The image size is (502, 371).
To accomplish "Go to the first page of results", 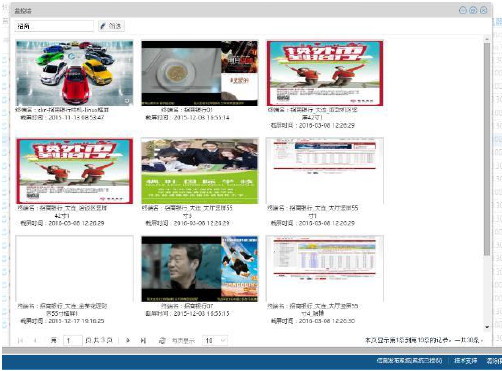I will coord(20,340).
